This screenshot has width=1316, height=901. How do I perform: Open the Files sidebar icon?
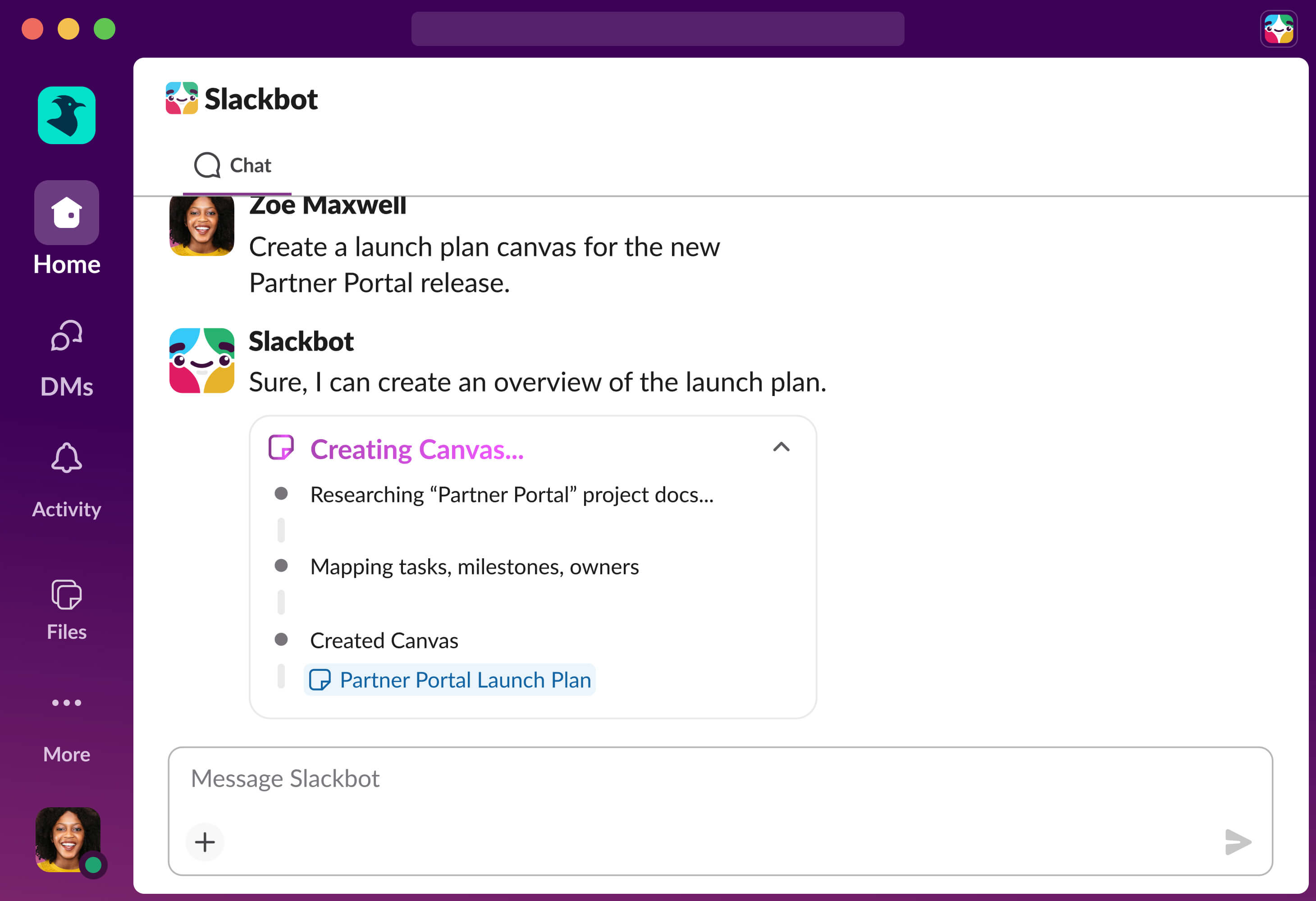coord(67,594)
